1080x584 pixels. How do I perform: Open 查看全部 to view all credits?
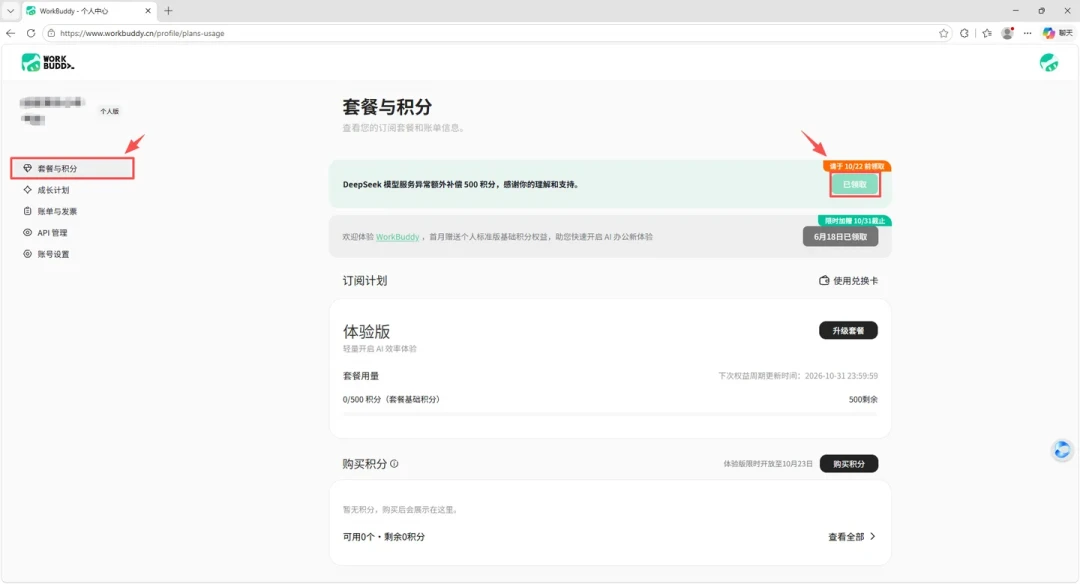tap(852, 537)
